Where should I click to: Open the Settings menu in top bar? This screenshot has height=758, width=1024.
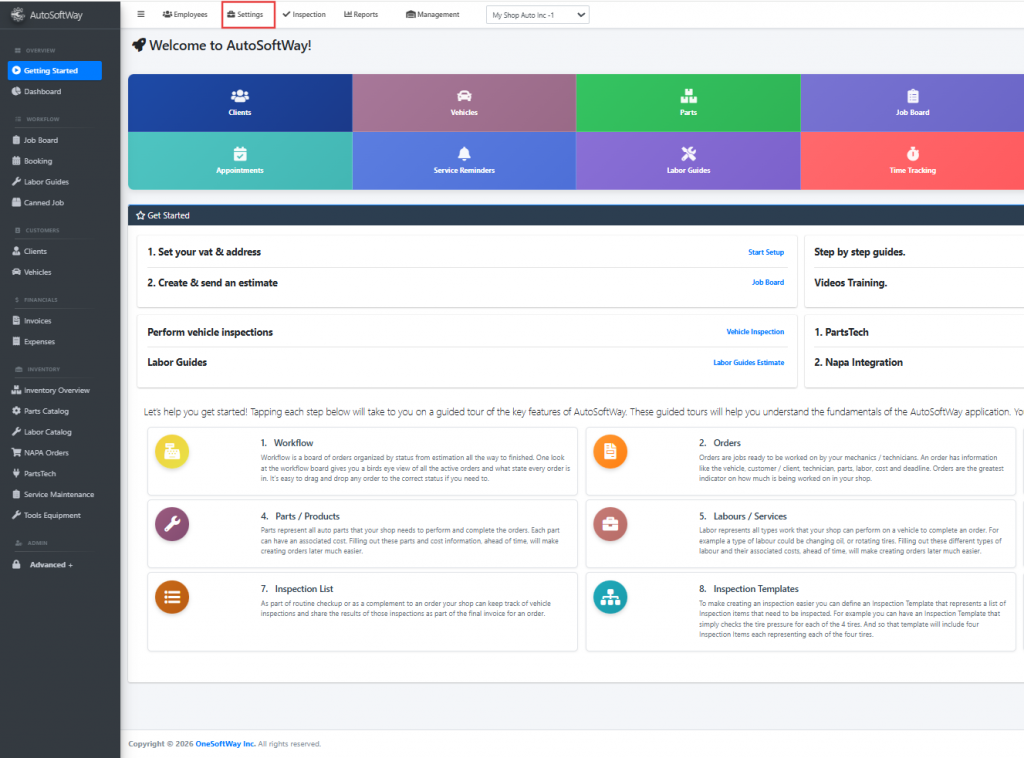(245, 15)
